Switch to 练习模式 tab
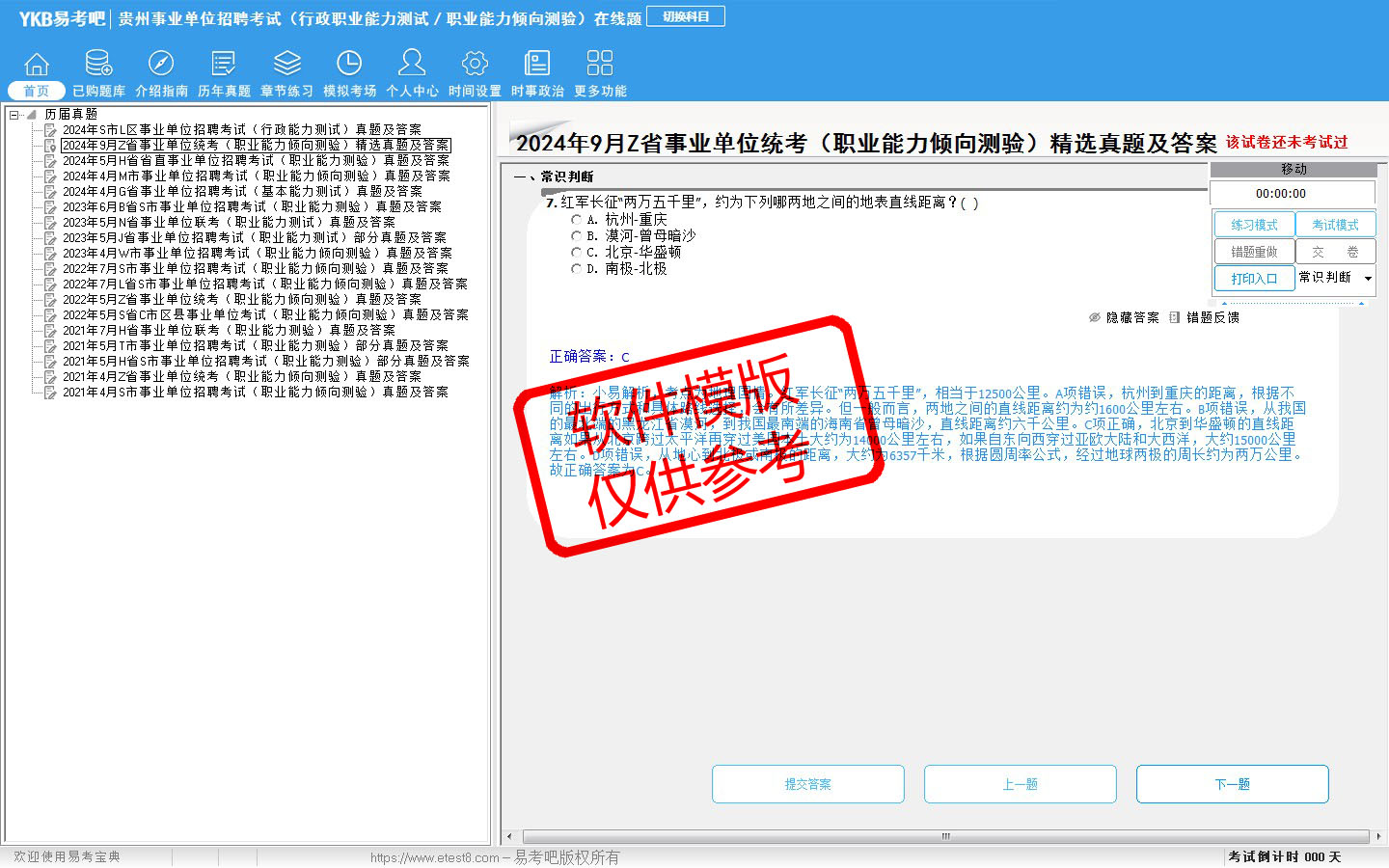Screen dimensions: 1389x868 coord(1254,225)
